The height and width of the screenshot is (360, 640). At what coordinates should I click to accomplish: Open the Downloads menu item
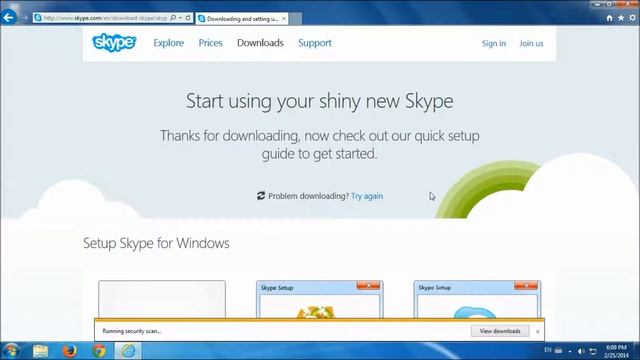coord(260,43)
